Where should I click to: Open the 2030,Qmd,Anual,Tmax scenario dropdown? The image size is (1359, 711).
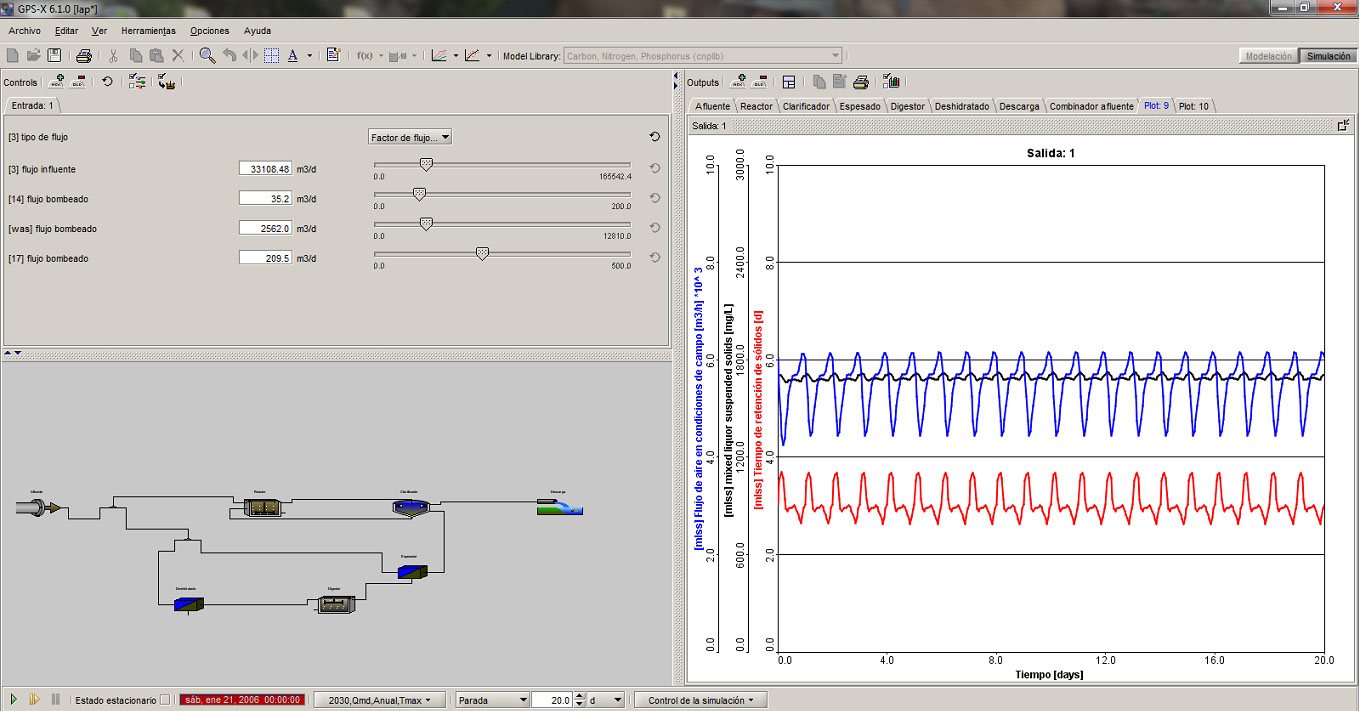[380, 700]
